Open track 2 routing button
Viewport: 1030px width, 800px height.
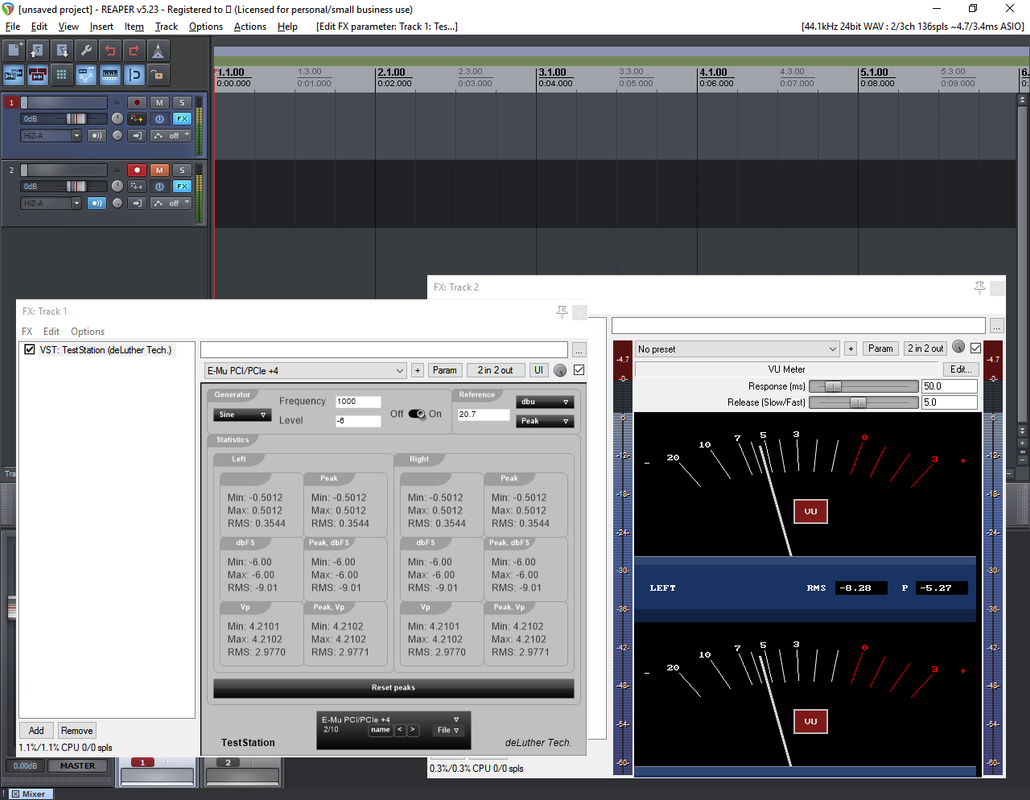click(x=137, y=187)
